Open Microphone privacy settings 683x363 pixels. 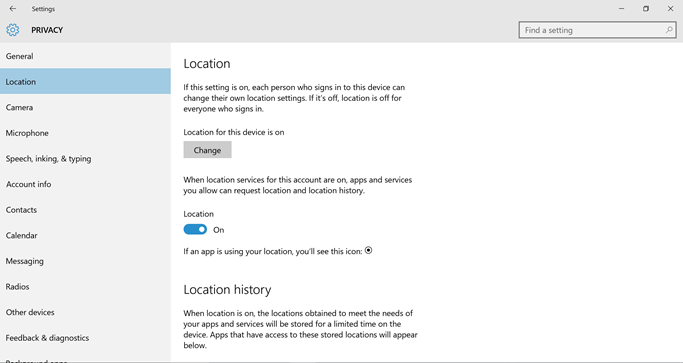tap(85, 133)
